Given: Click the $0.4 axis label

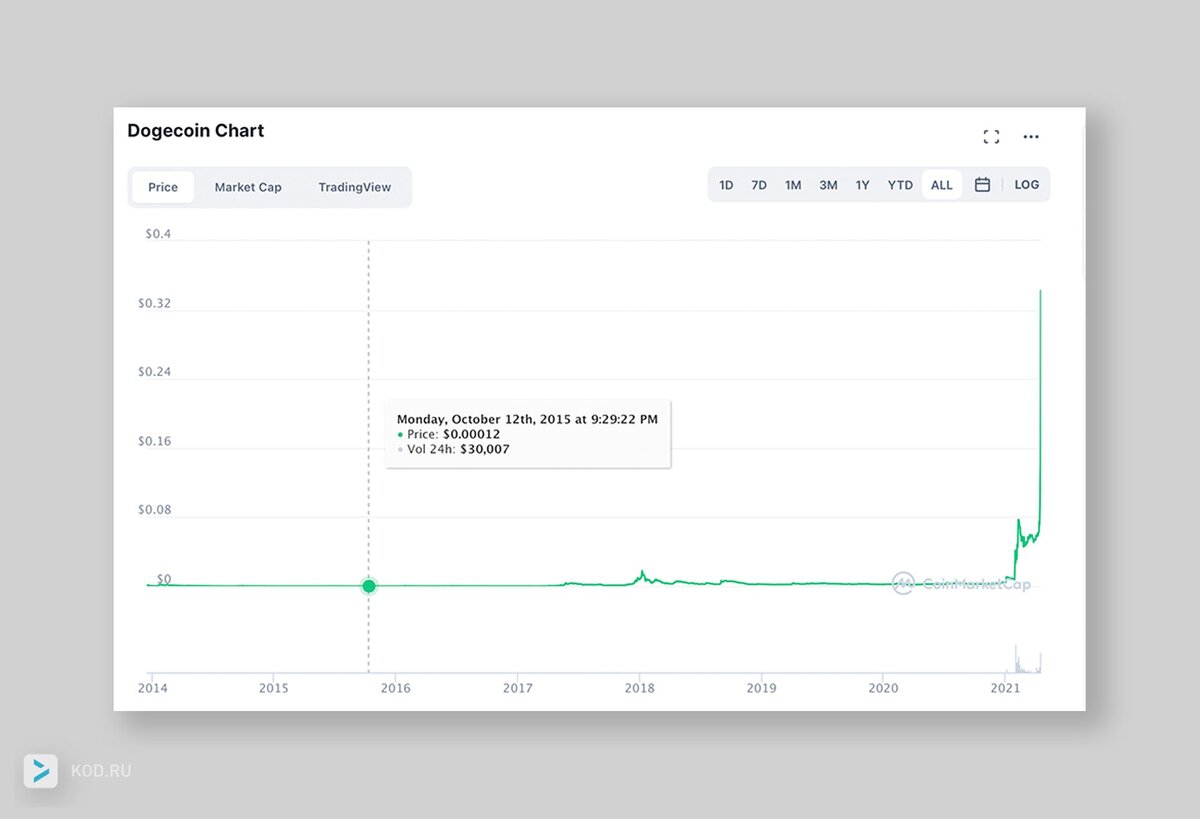Looking at the screenshot, I should [158, 234].
